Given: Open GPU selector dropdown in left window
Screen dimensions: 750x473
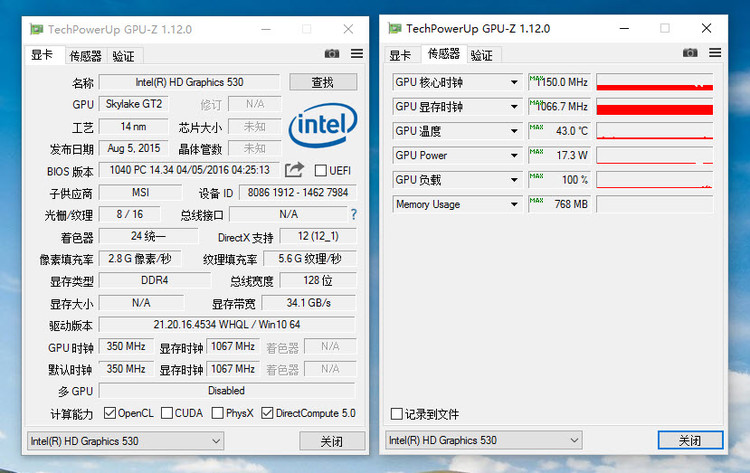Looking at the screenshot, I should [x=125, y=441].
